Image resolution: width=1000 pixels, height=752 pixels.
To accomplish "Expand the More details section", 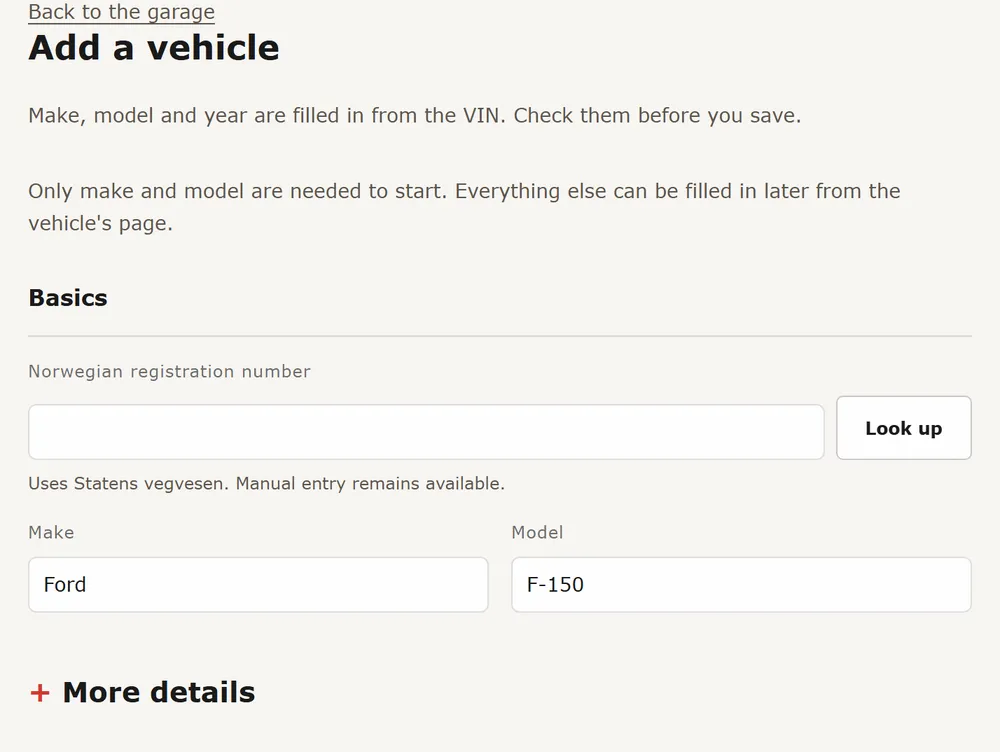I will click(143, 692).
